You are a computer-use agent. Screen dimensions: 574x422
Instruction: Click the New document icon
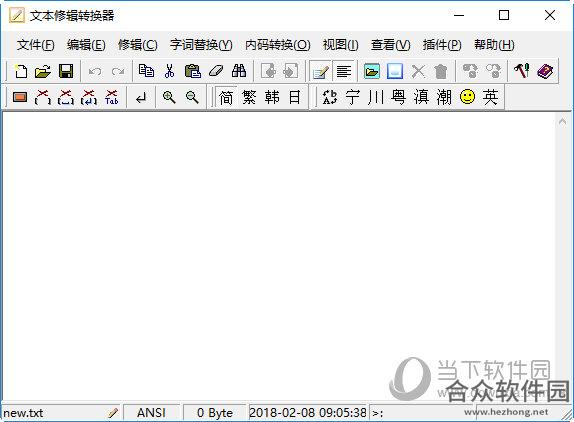[20, 71]
